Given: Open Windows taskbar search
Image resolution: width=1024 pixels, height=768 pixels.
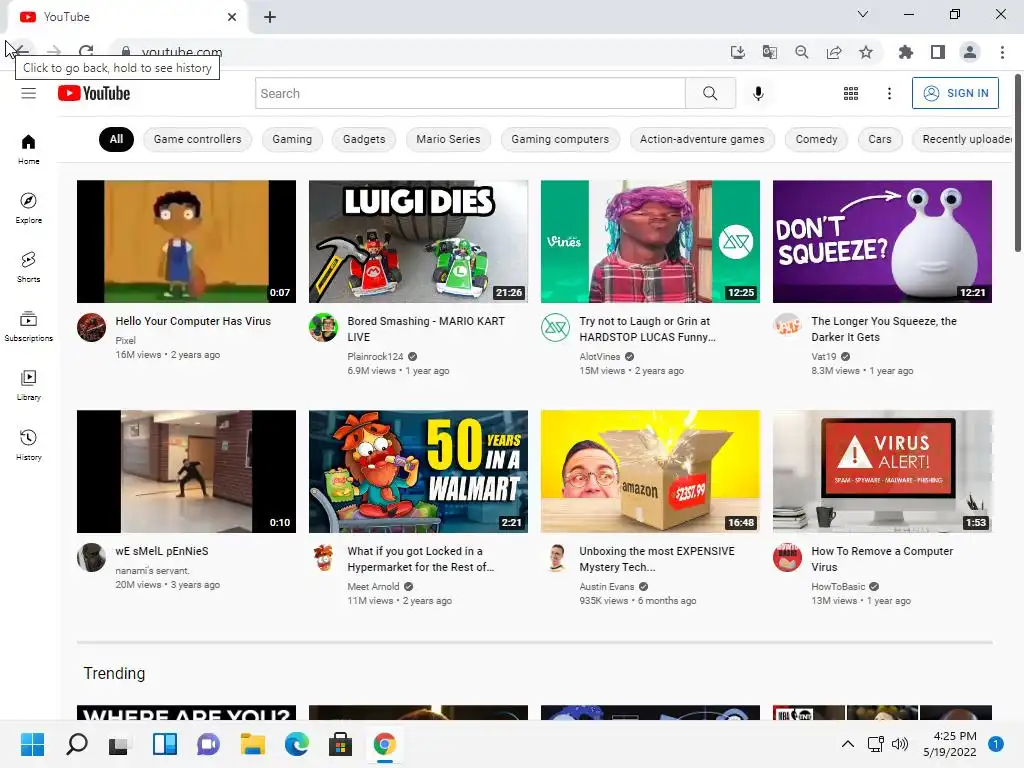Looking at the screenshot, I should click(76, 744).
